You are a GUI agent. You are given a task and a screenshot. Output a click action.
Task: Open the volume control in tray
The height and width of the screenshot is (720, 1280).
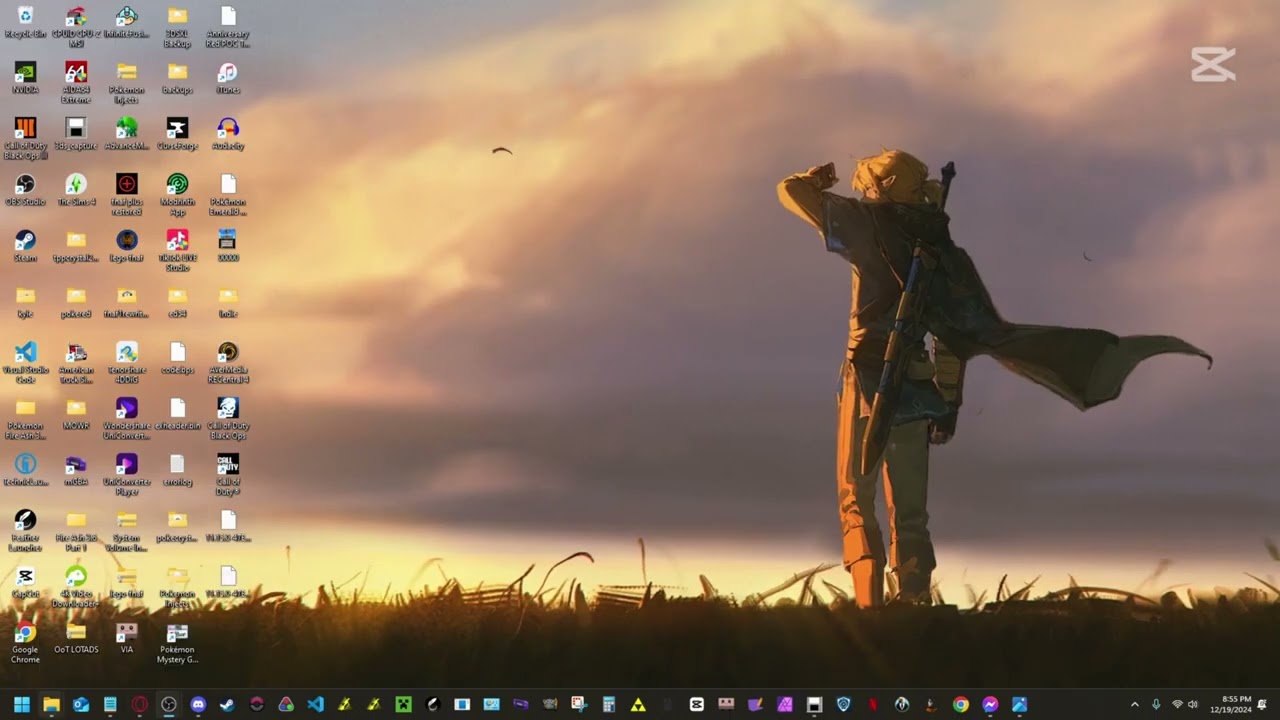[1193, 704]
